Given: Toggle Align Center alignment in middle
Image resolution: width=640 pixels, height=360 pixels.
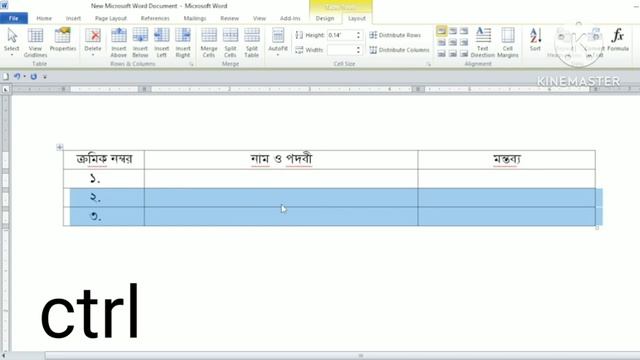Looking at the screenshot, I should tap(453, 42).
